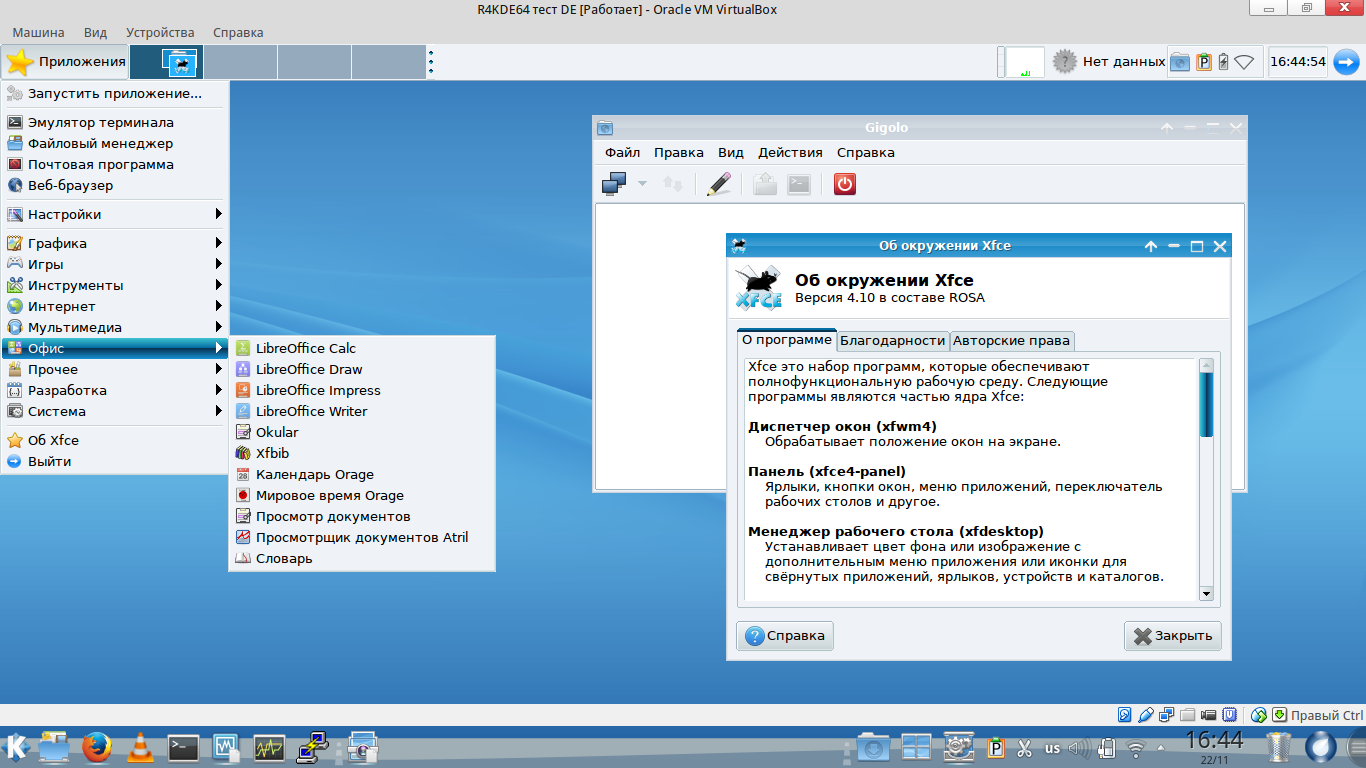1366x768 pixels.
Task: Click Gigolo's grayed-out terminal toolbar icon
Action: click(798, 184)
